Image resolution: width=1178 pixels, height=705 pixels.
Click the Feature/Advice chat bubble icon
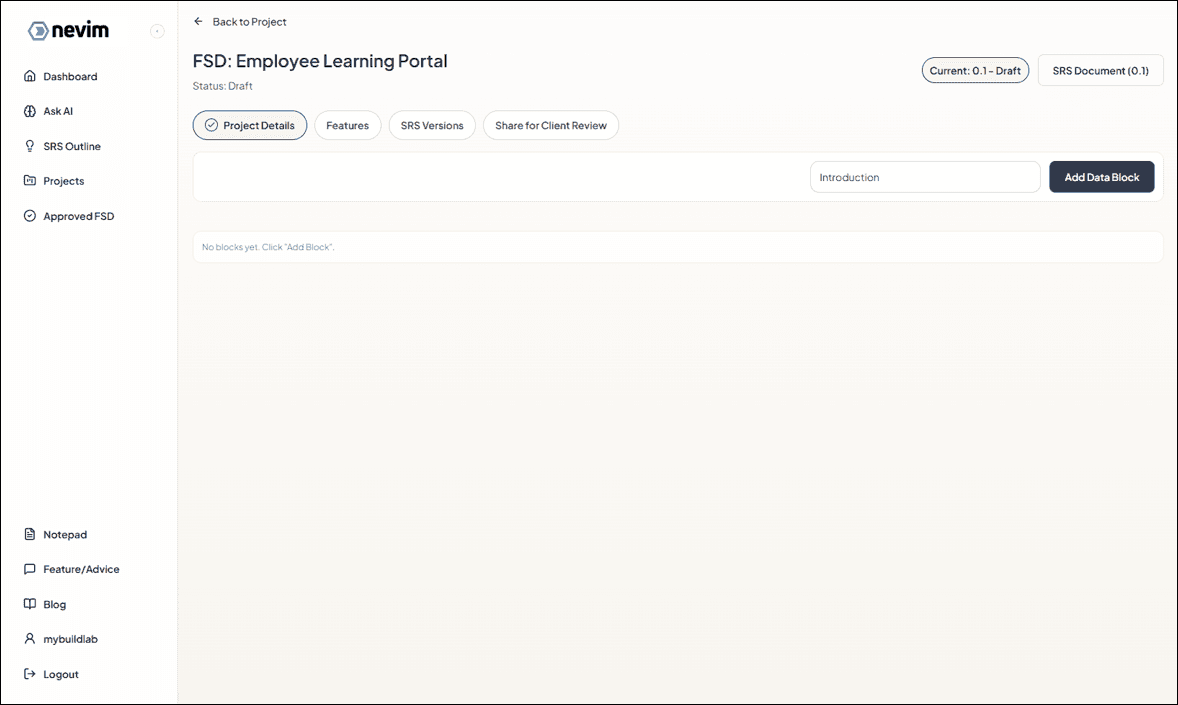[x=30, y=569]
